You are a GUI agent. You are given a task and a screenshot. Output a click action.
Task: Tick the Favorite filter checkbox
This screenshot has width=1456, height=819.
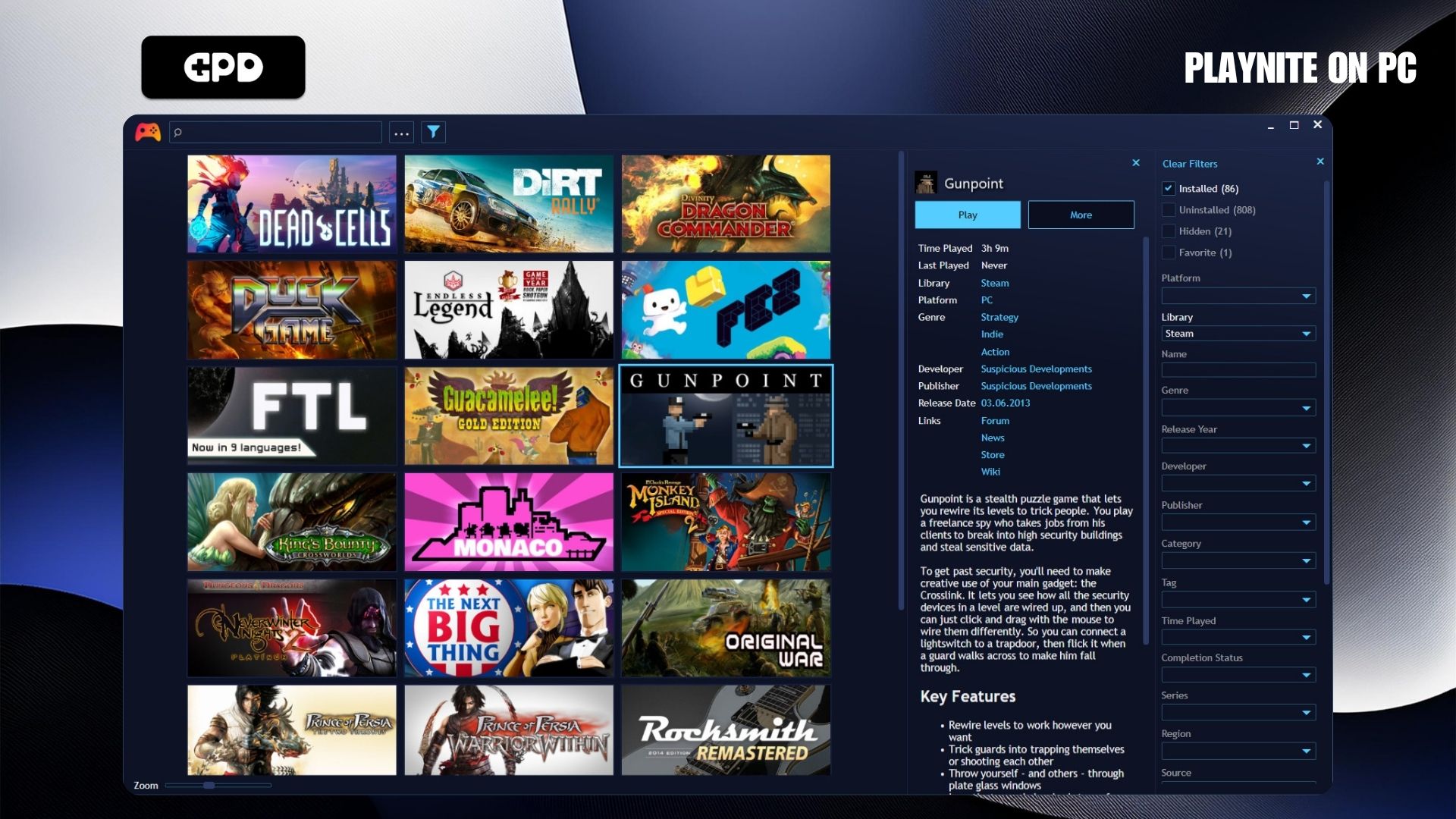click(x=1169, y=253)
